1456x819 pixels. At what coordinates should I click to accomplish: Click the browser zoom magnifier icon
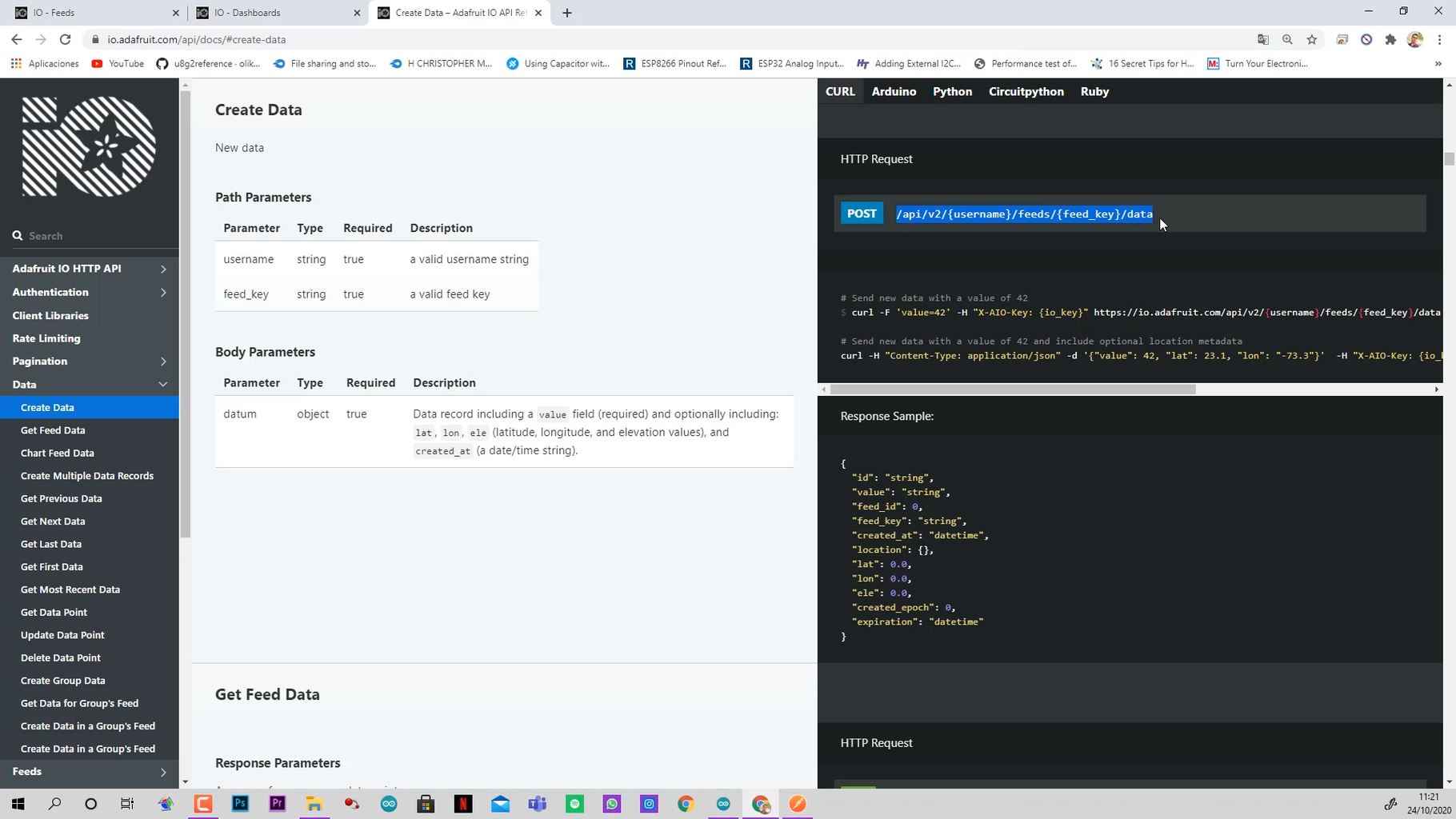point(1287,39)
